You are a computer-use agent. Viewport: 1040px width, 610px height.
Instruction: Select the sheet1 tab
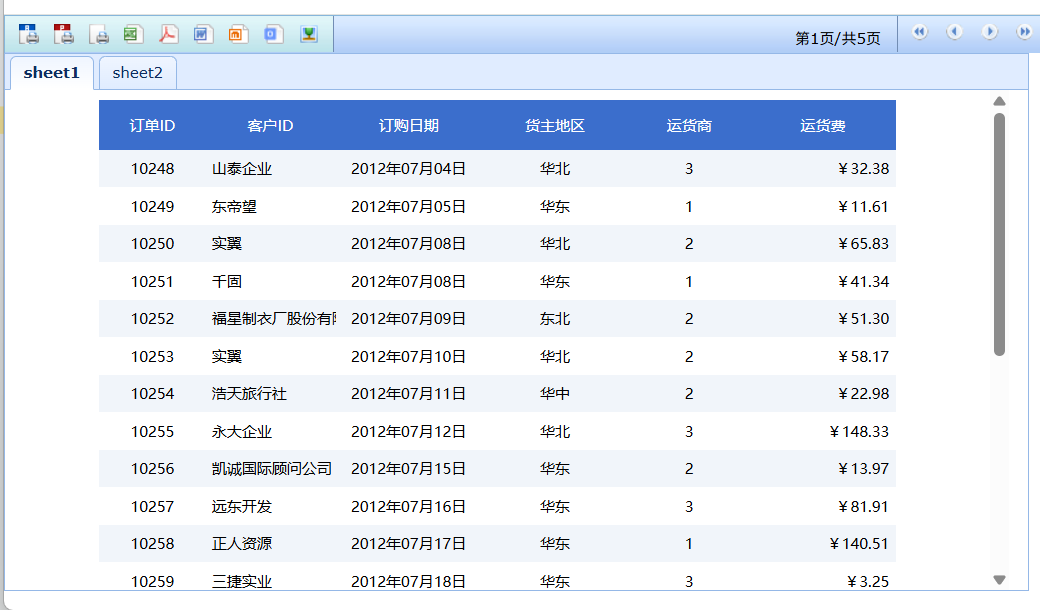[51, 73]
